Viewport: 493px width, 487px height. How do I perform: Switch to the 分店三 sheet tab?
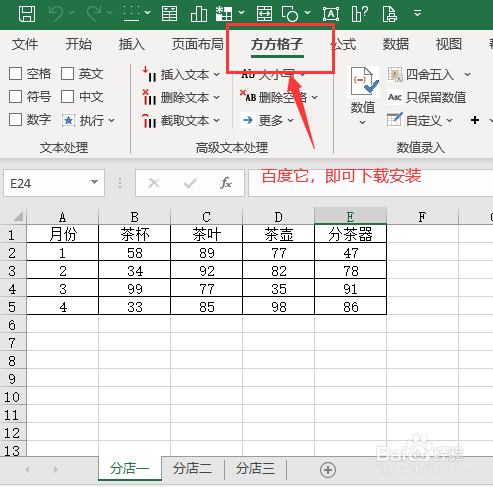tap(255, 469)
